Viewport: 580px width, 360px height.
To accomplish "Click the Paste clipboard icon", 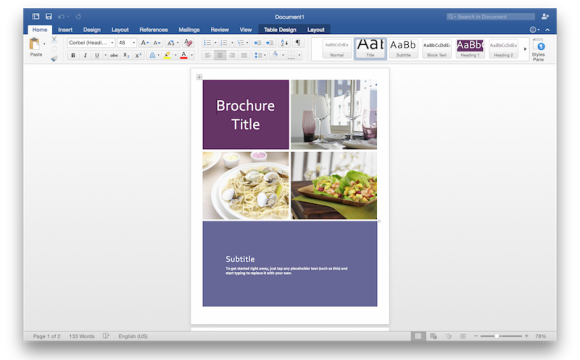I will point(34,44).
